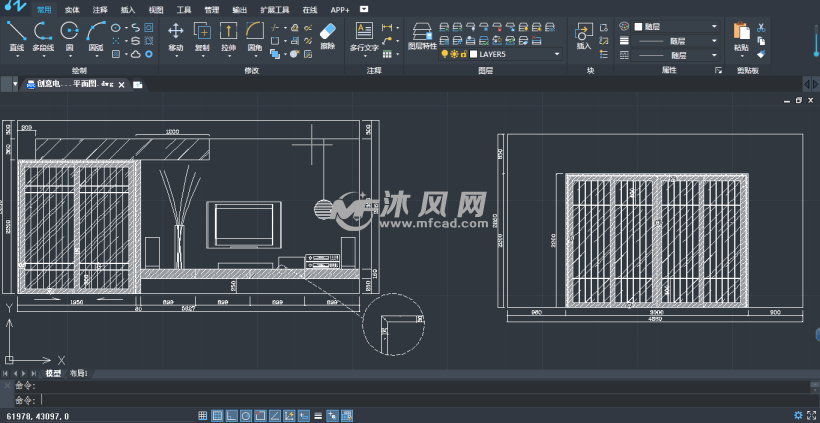
Task: Close the 平面图.dwg drawing tab
Action: click(121, 85)
